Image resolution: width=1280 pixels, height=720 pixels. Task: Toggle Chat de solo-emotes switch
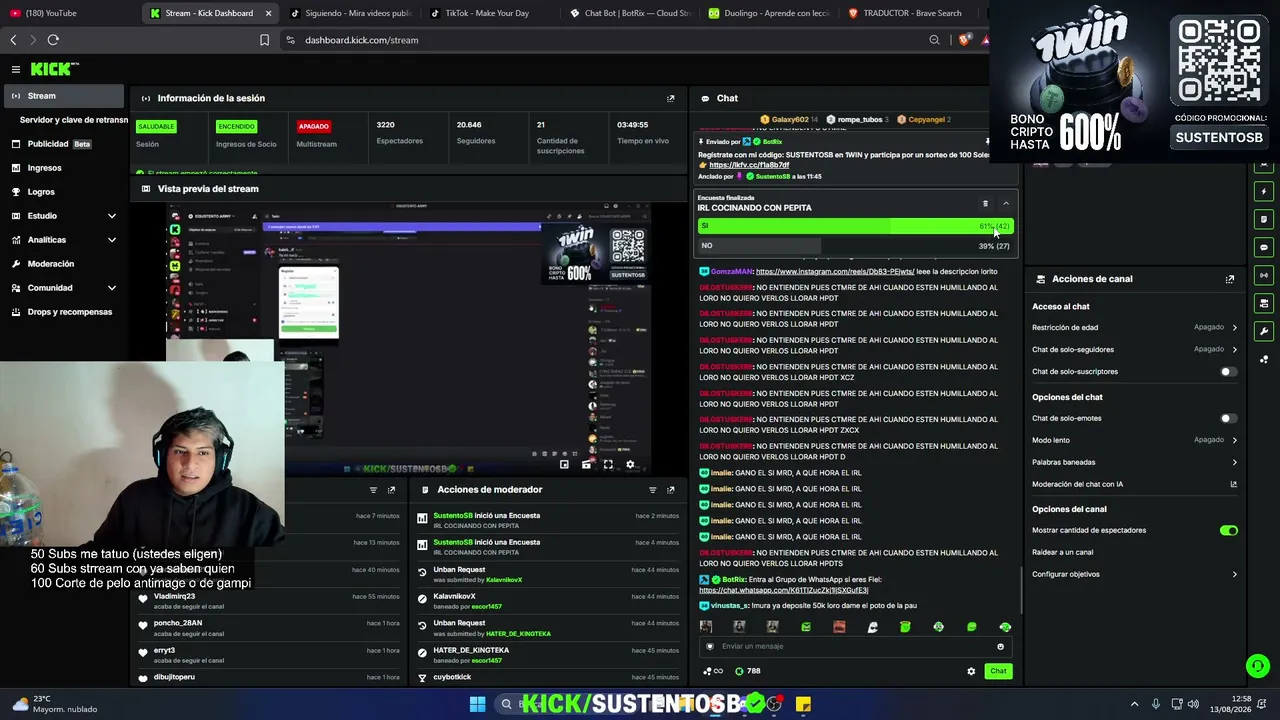(1228, 418)
